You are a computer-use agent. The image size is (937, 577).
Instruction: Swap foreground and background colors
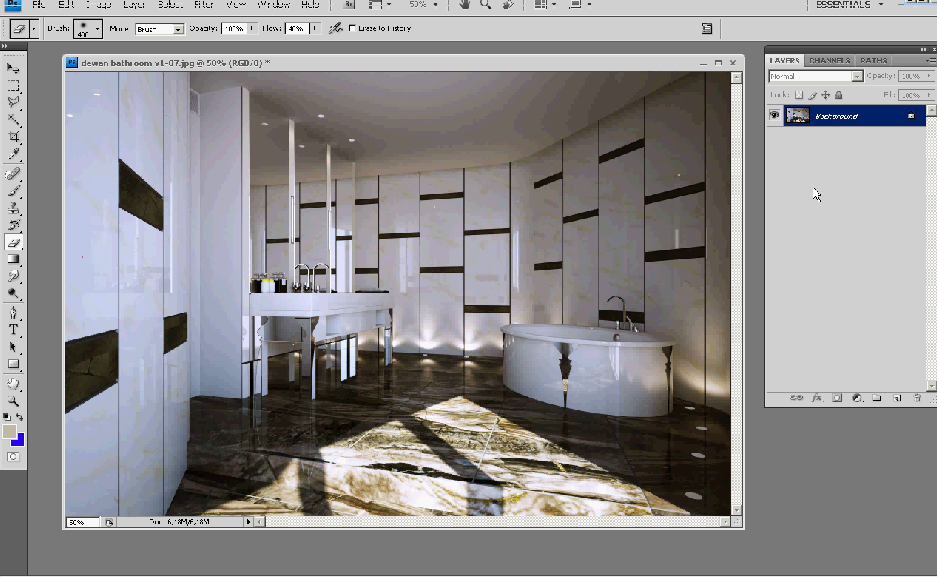pos(20,416)
